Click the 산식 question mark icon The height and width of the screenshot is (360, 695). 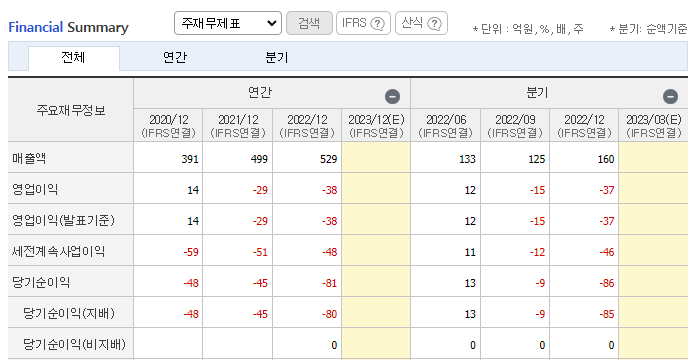[435, 23]
